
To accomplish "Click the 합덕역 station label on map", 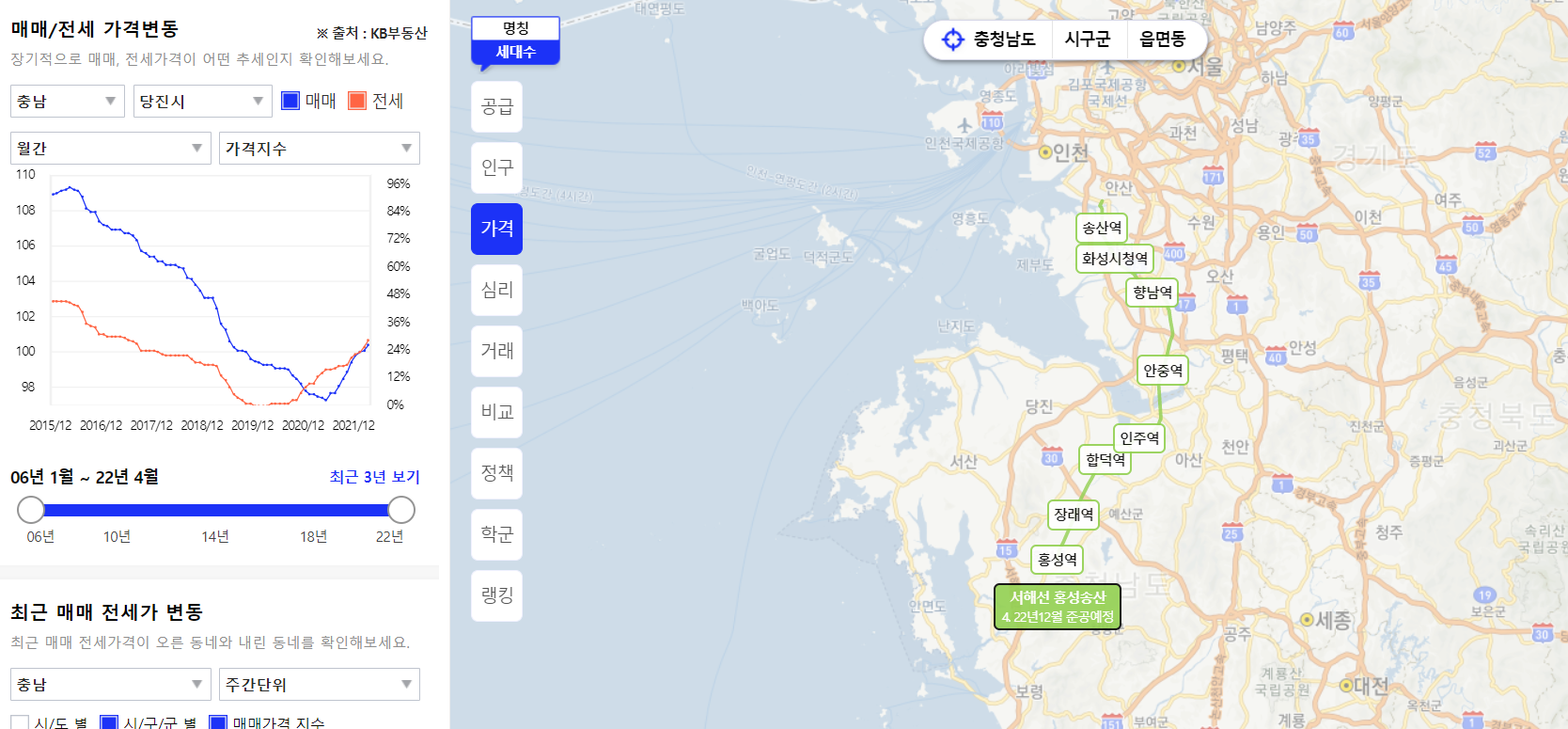I will coord(1105,460).
